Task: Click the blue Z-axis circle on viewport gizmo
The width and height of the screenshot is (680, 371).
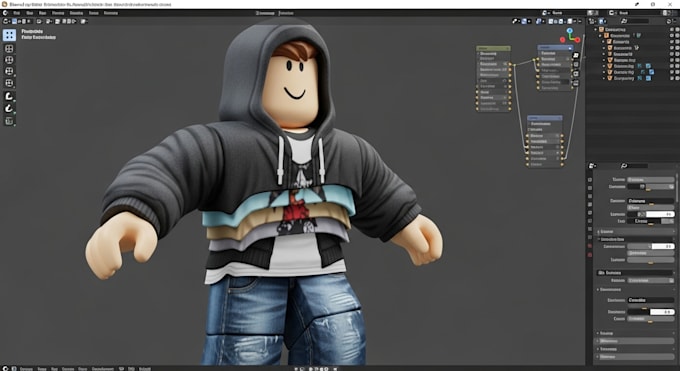Action: (x=570, y=31)
